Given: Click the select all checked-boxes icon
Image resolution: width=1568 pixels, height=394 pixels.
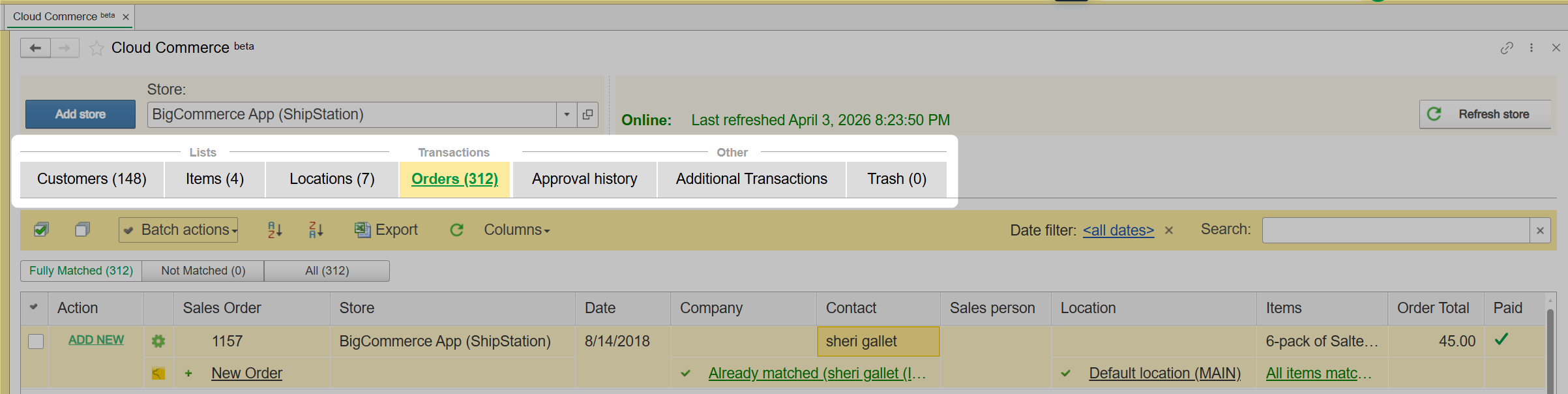Looking at the screenshot, I should [41, 230].
